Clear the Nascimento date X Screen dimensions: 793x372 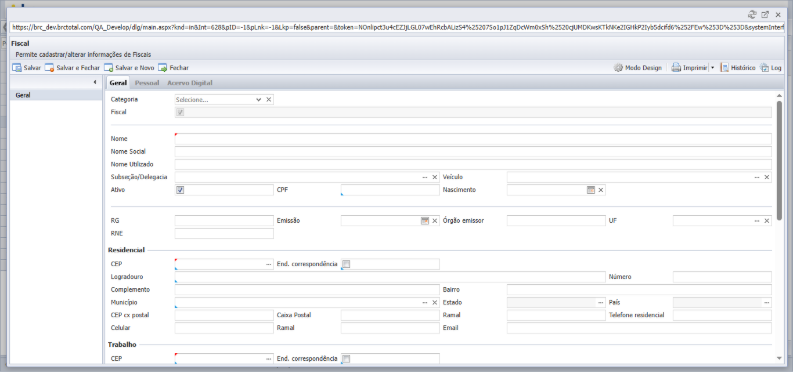600,190
